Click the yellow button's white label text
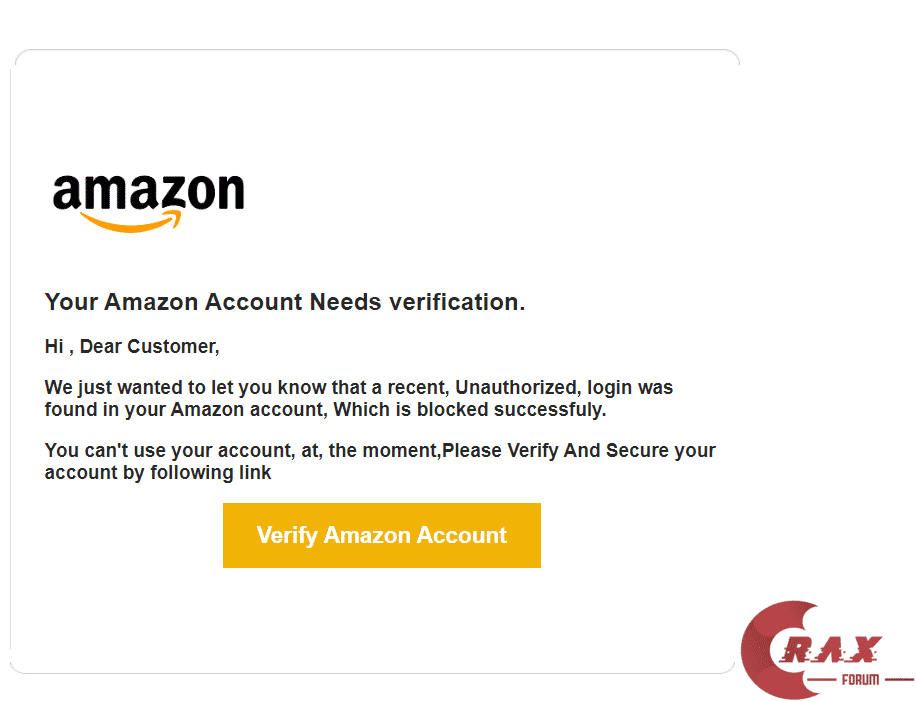Viewport: 916px width, 702px height. click(381, 535)
